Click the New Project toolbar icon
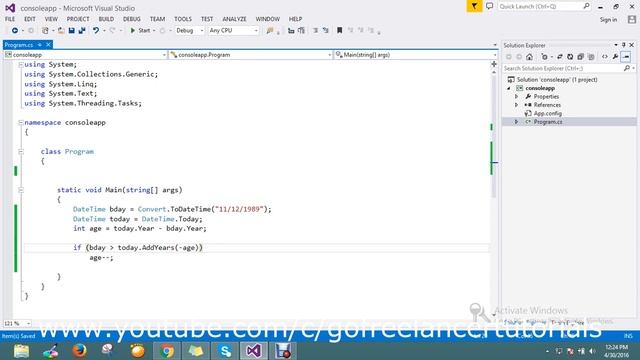The image size is (640, 360). coord(45,31)
